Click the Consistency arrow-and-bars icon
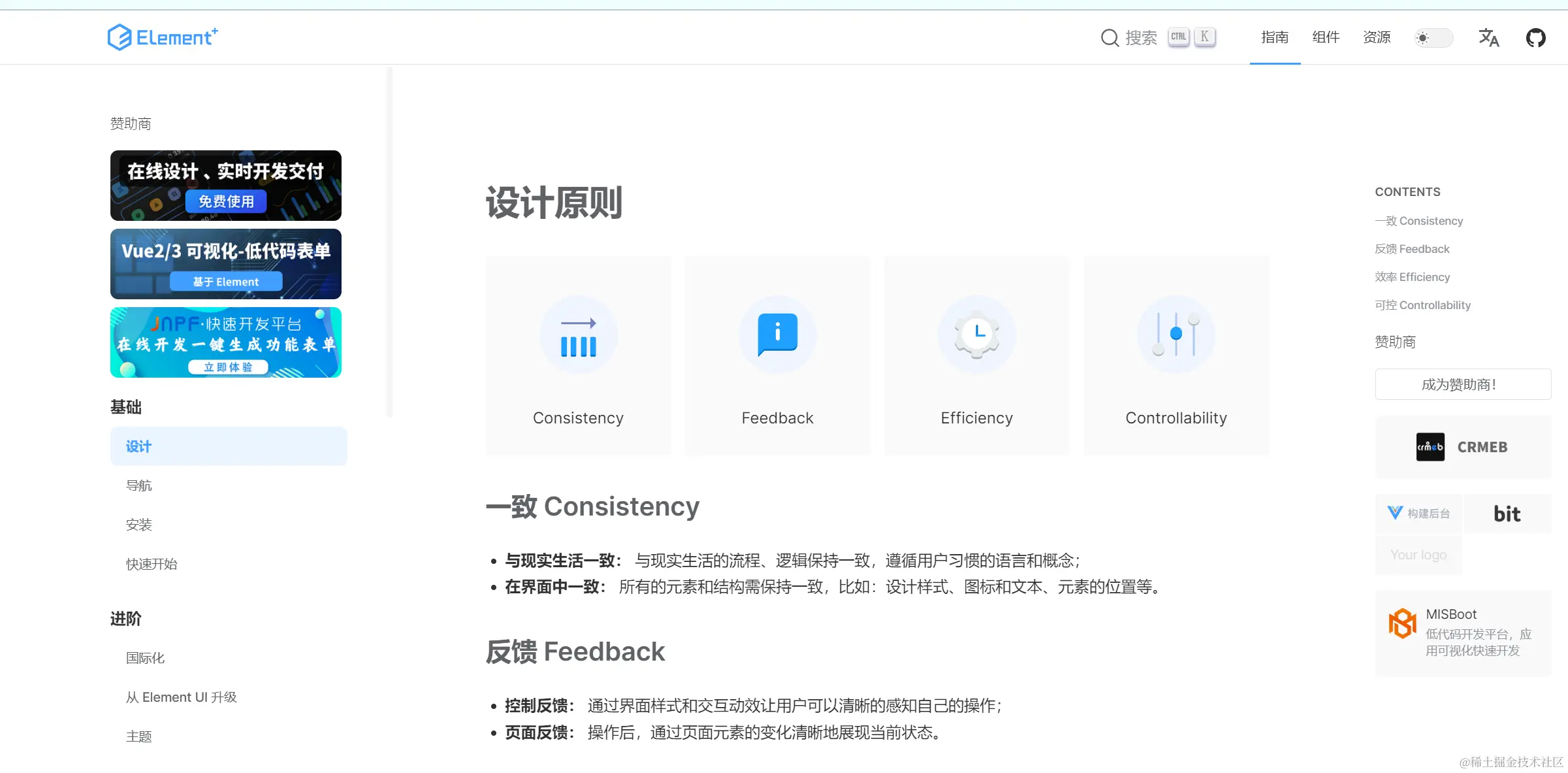 pyautogui.click(x=578, y=335)
